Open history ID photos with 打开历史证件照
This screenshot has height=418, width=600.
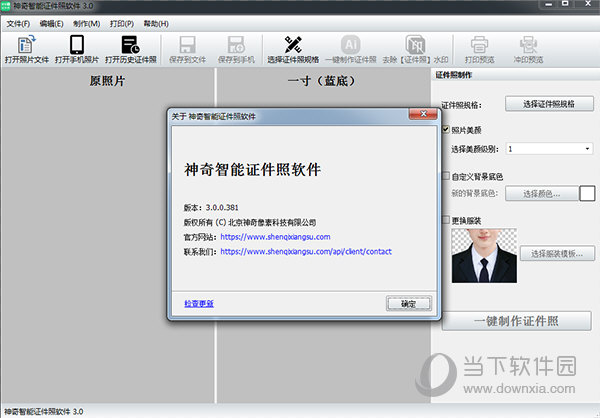point(131,46)
